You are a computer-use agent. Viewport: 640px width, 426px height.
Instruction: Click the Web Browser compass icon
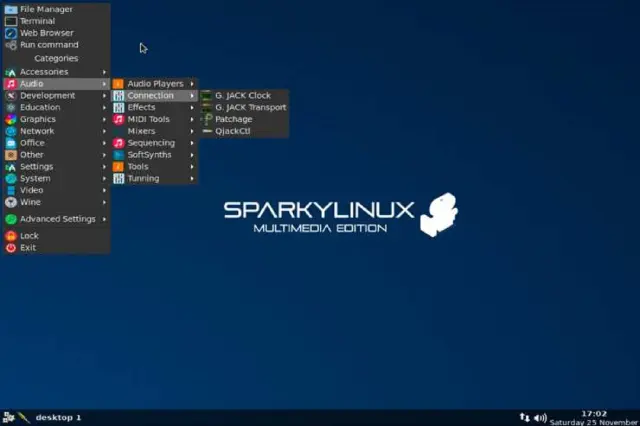11,33
